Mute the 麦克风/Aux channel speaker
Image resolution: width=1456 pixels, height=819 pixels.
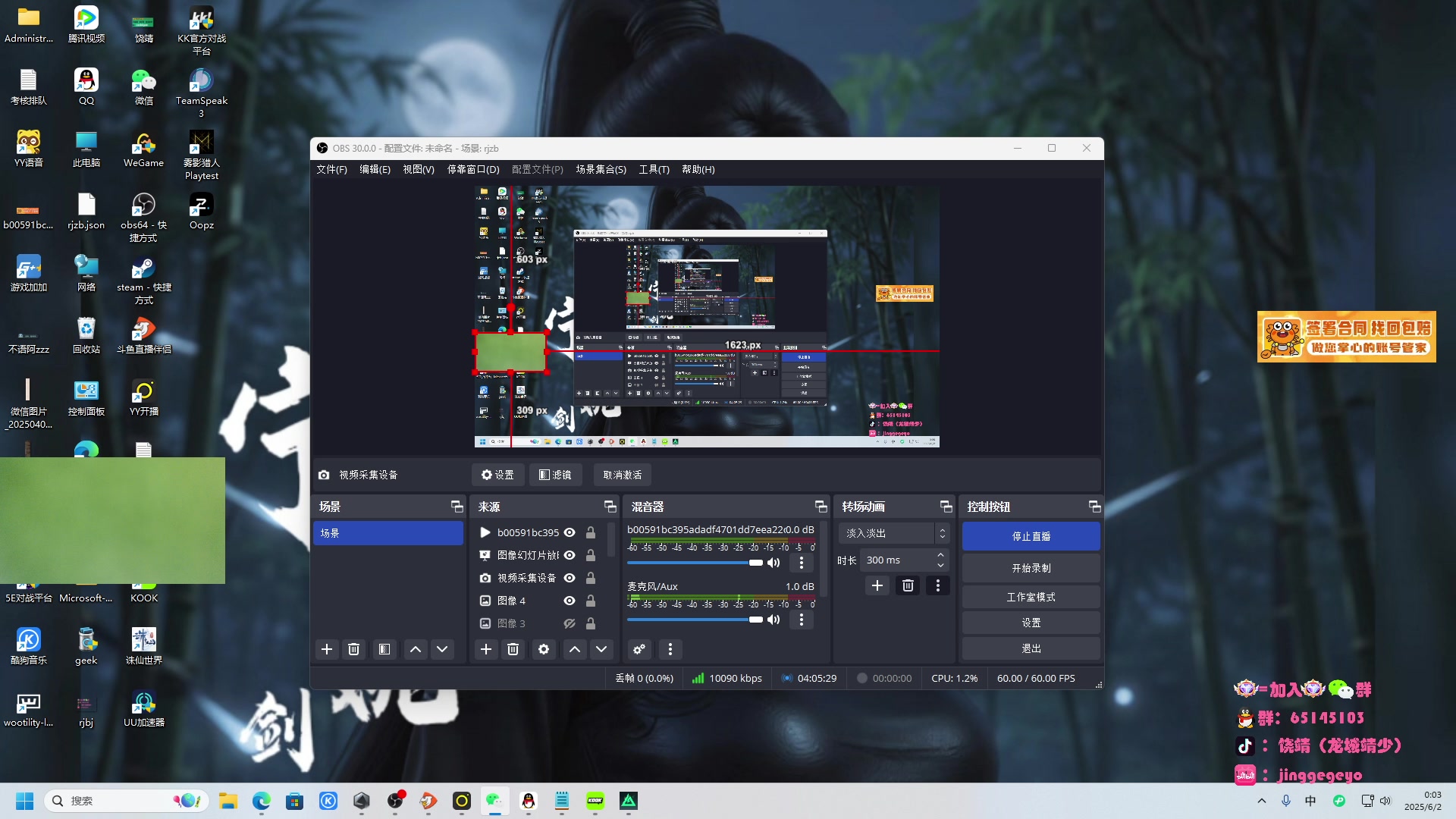pyautogui.click(x=773, y=620)
